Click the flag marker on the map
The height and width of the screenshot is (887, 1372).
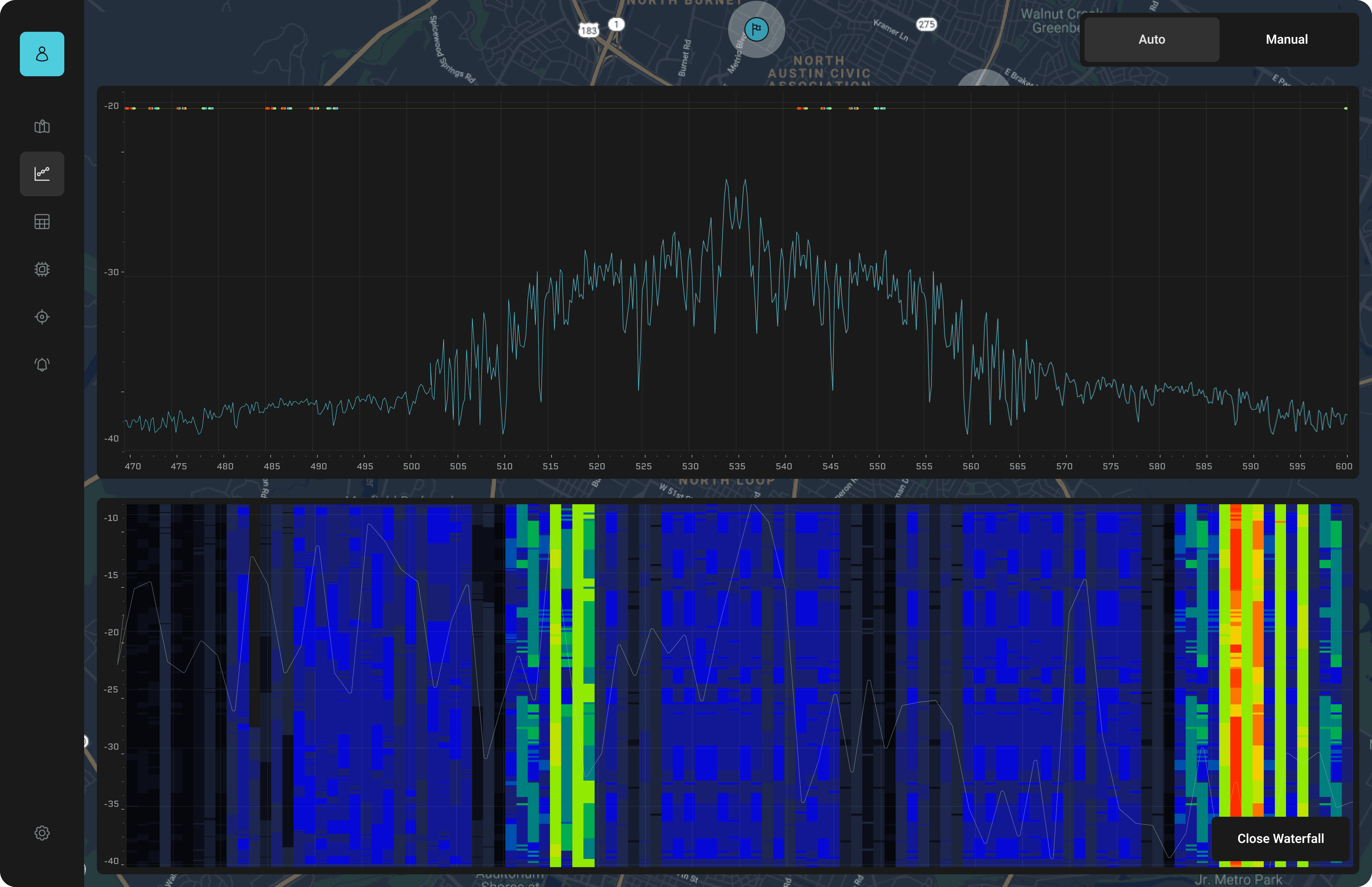756,29
